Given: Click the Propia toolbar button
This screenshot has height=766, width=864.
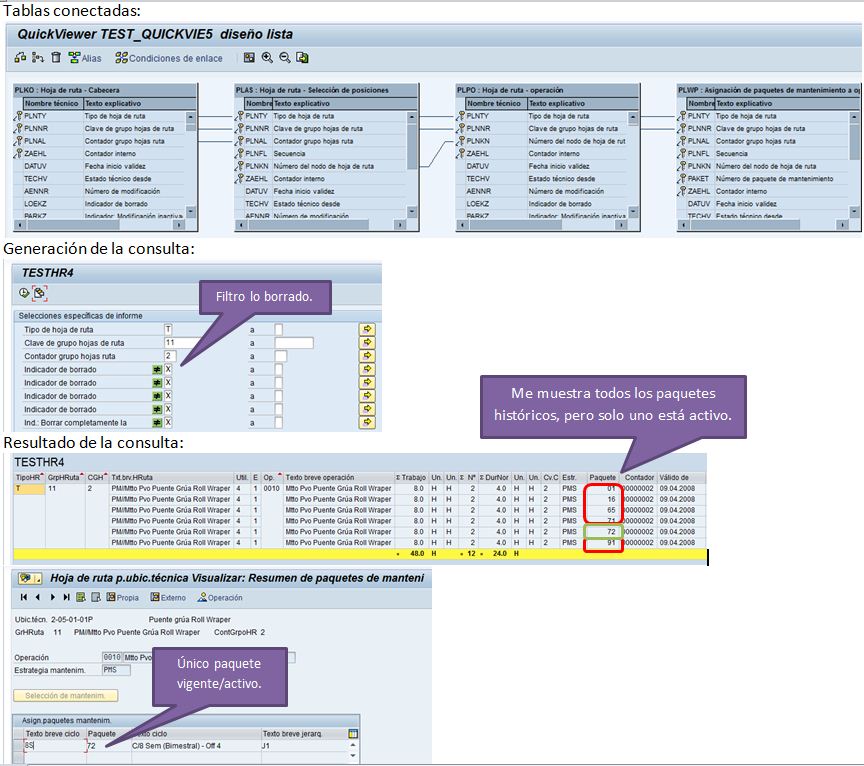Looking at the screenshot, I should coord(119,597).
